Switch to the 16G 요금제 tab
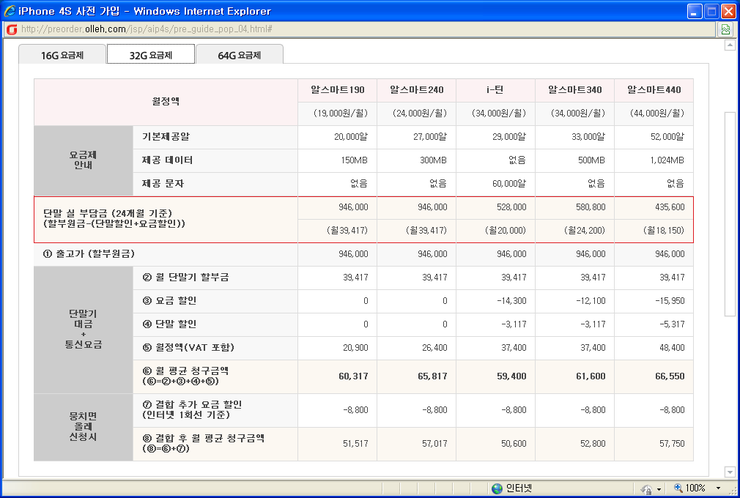Viewport: 740px width, 498px height. [61, 55]
